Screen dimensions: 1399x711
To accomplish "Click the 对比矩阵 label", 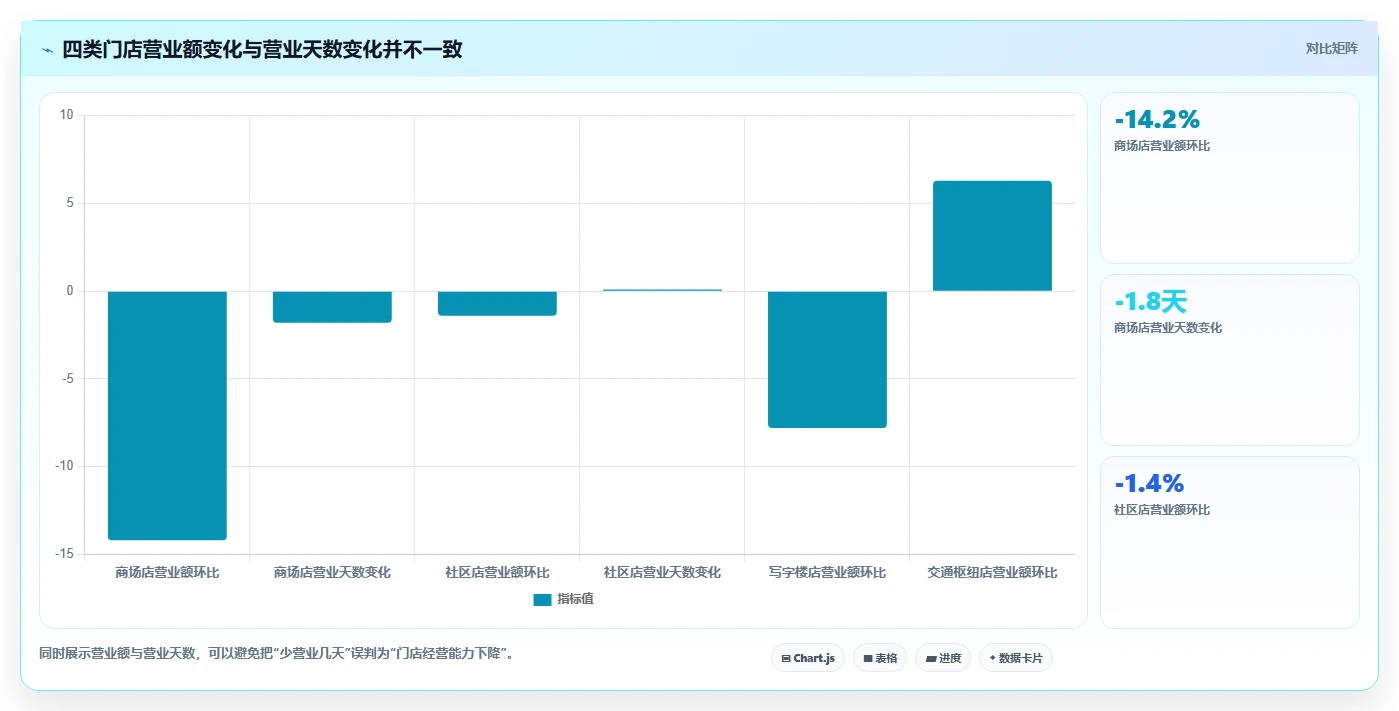I will tap(1332, 48).
